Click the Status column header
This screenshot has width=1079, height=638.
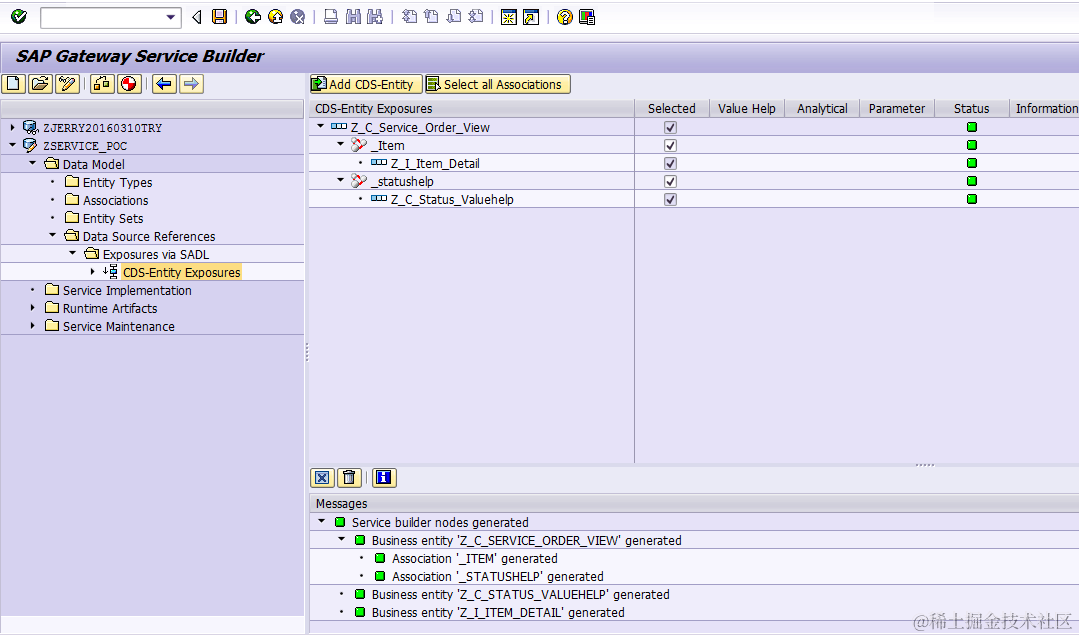click(972, 108)
